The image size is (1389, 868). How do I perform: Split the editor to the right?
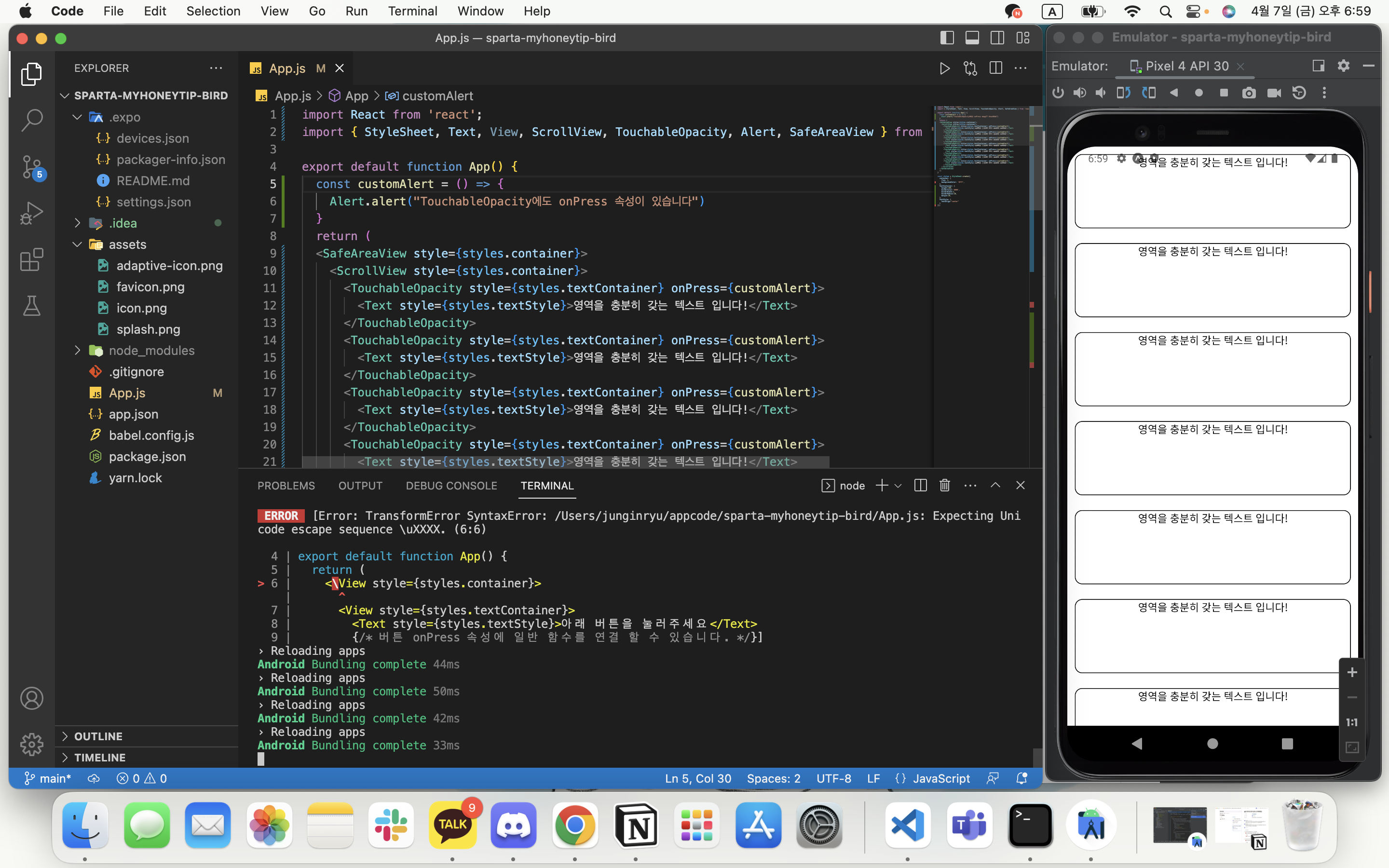click(996, 68)
